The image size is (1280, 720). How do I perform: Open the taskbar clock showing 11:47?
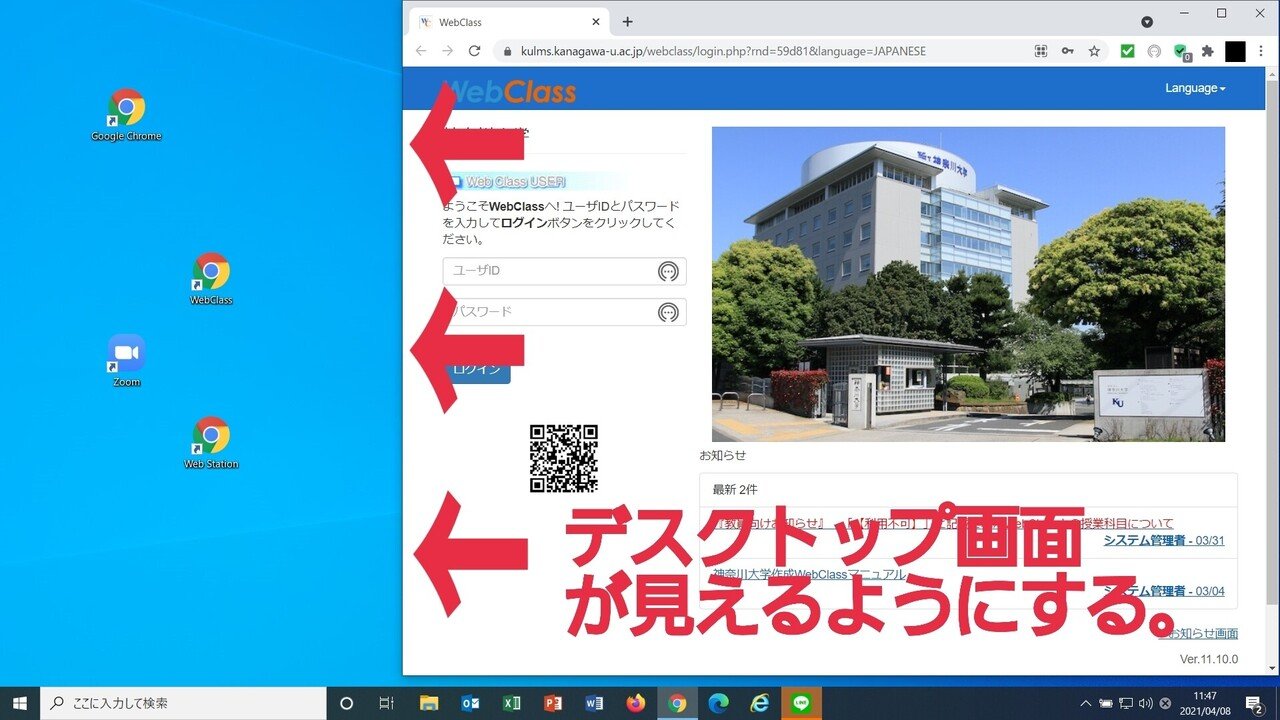[x=1205, y=703]
